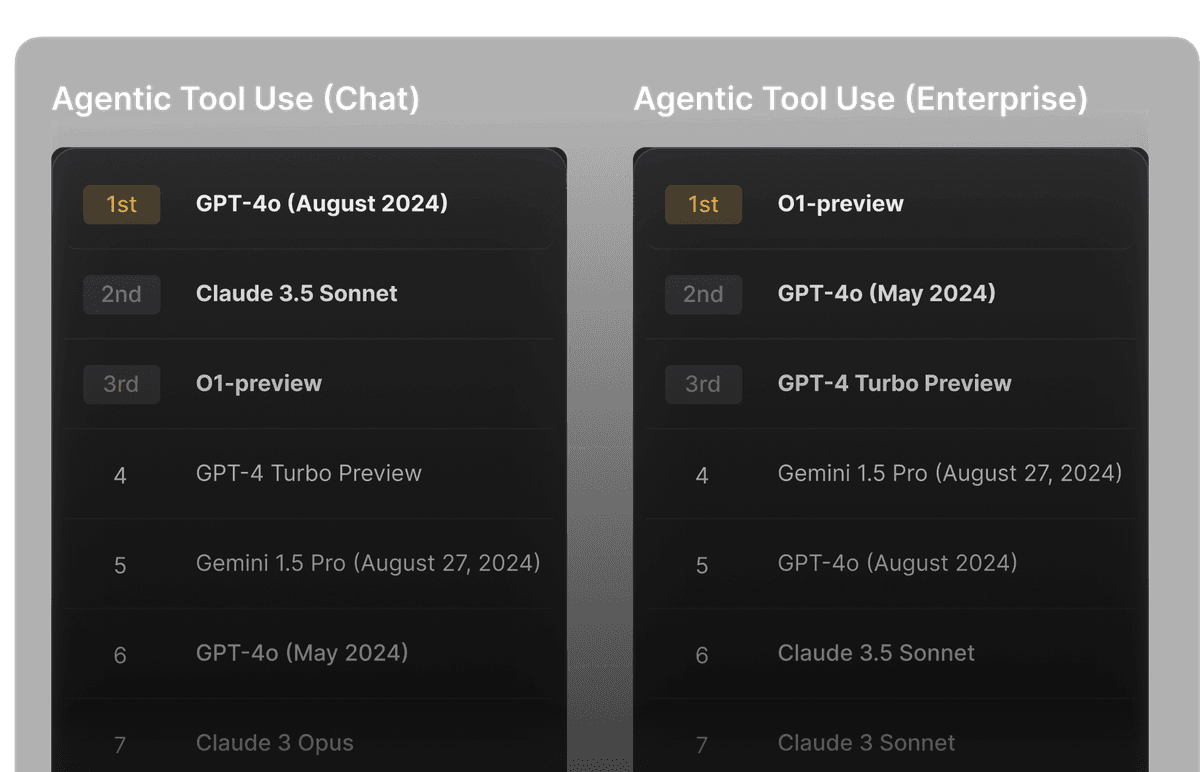1200x772 pixels.
Task: Click the Agentic Tool Use (Enterprise) heading
Action: (860, 99)
